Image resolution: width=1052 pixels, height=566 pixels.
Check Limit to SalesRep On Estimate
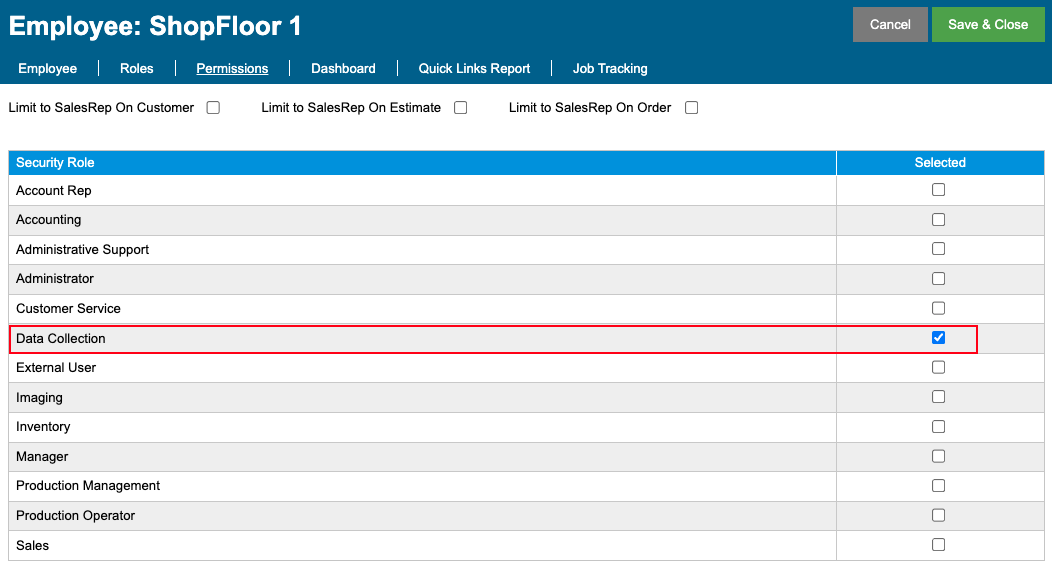coord(460,107)
